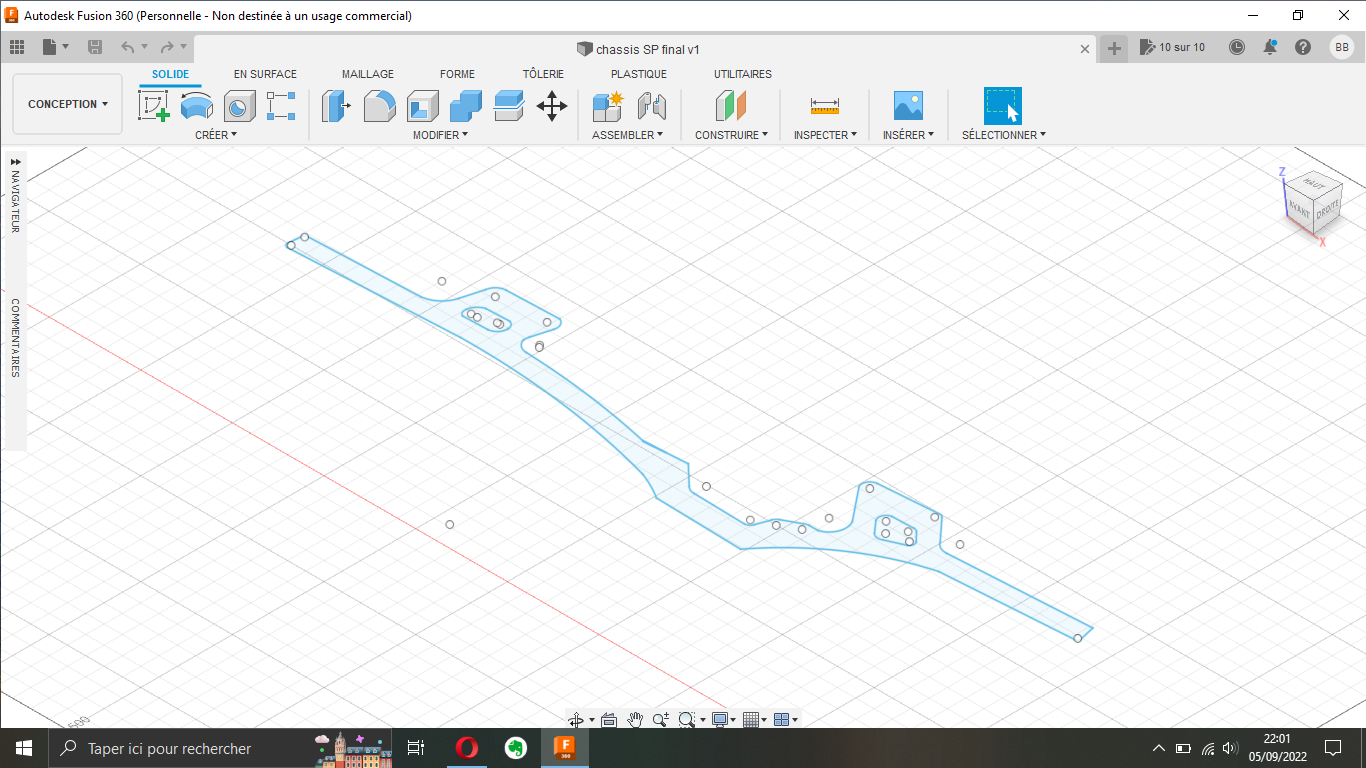
Task: Switch to the EN SURFACE tab
Action: pyautogui.click(x=265, y=74)
